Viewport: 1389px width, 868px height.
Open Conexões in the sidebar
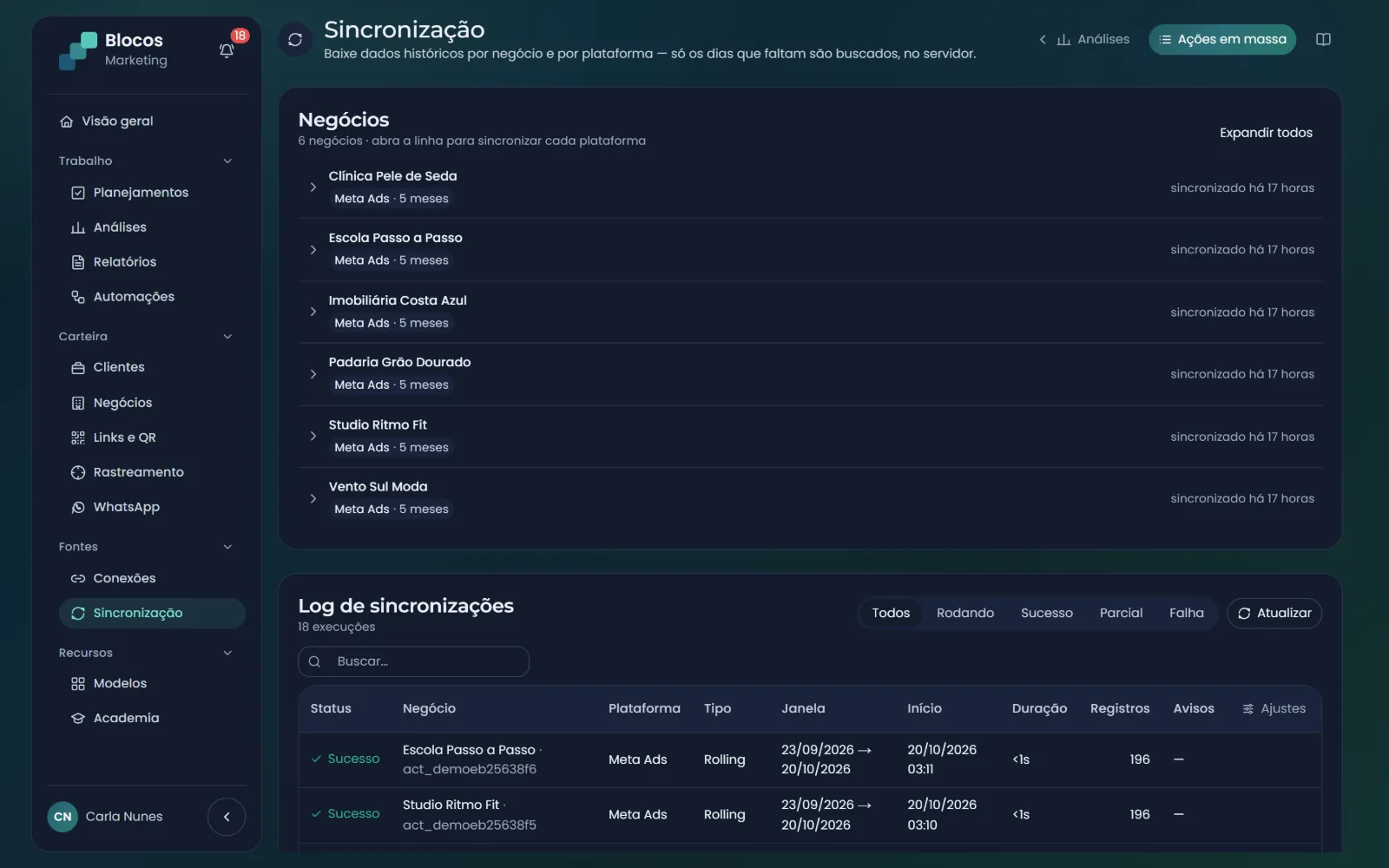pos(152,578)
